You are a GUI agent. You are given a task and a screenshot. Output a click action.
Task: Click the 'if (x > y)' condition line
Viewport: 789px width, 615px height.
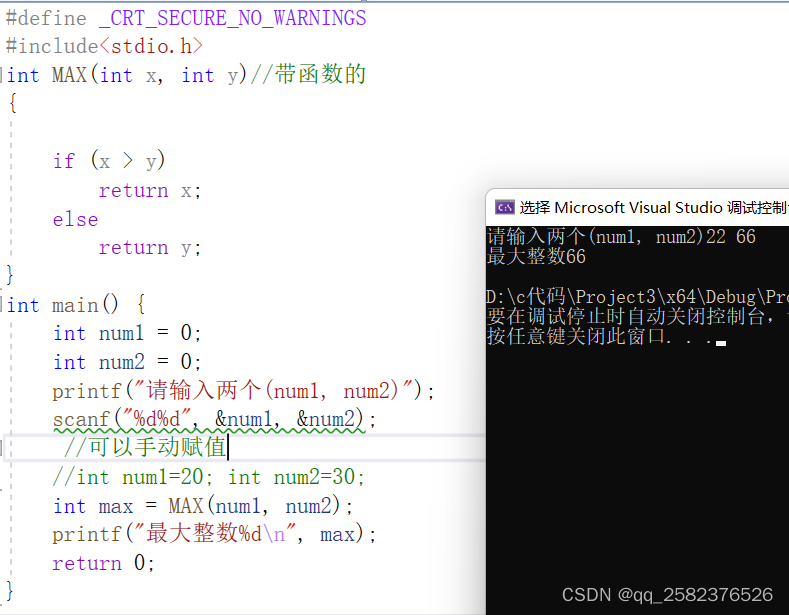pyautogui.click(x=109, y=161)
